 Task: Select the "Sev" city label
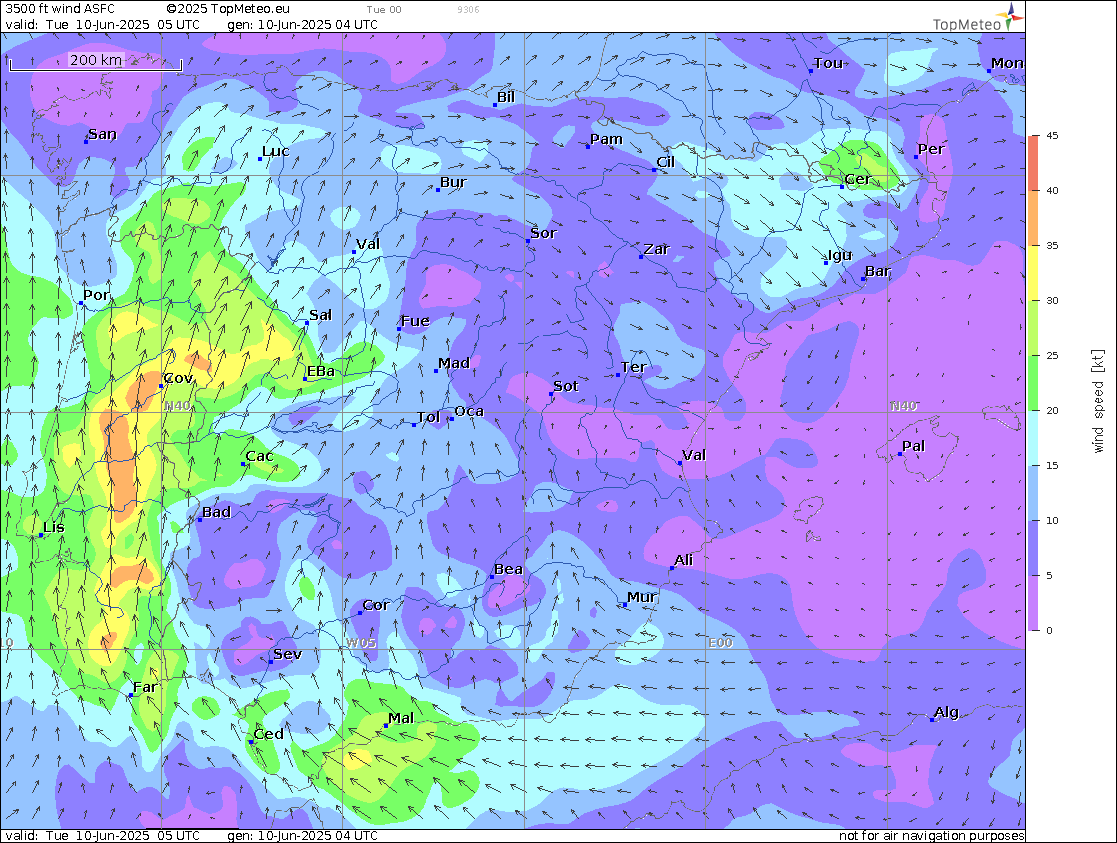(x=288, y=654)
